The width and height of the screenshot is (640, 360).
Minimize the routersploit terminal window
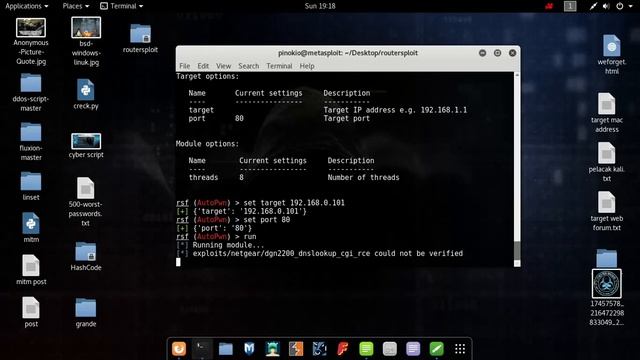482,53
